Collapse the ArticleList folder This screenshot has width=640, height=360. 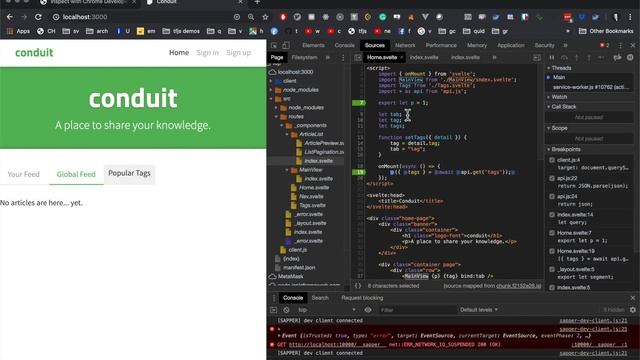tap(287, 134)
